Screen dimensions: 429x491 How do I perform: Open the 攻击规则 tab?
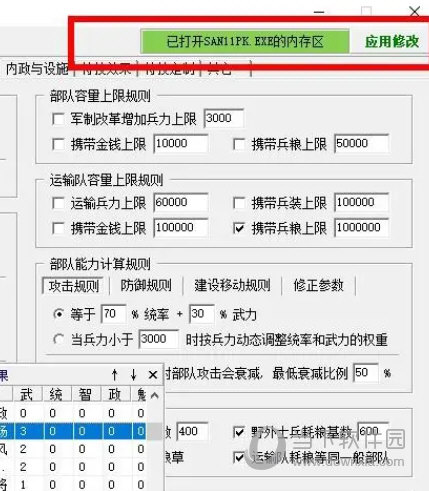pos(74,286)
